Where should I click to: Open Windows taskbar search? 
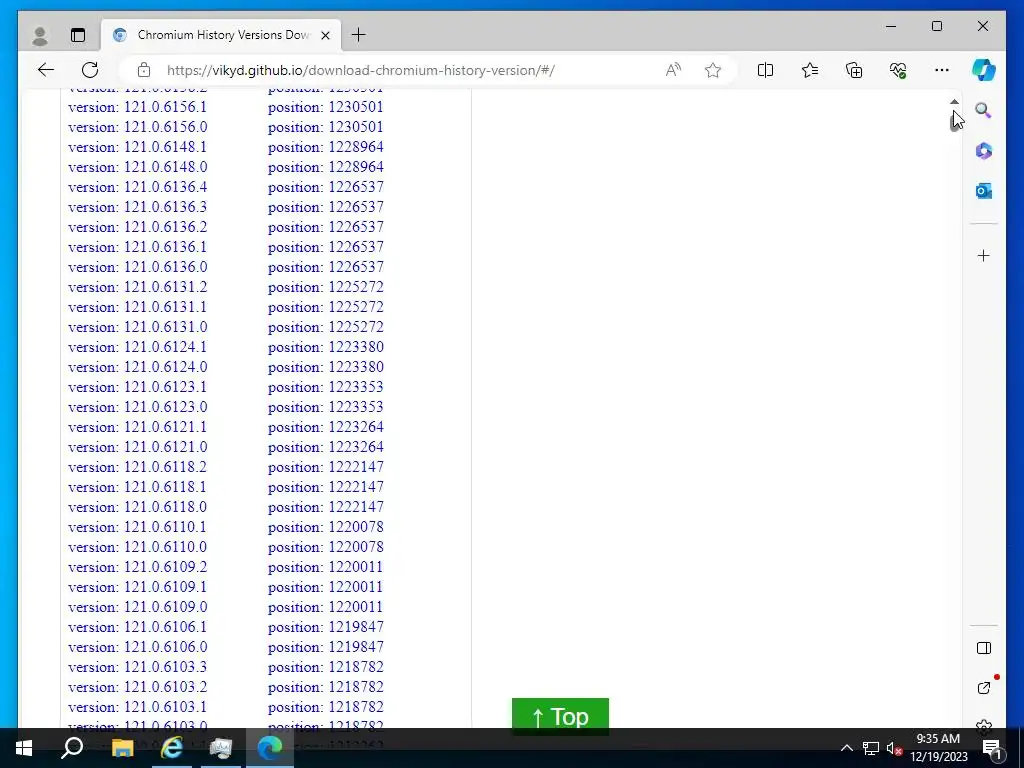pos(72,748)
